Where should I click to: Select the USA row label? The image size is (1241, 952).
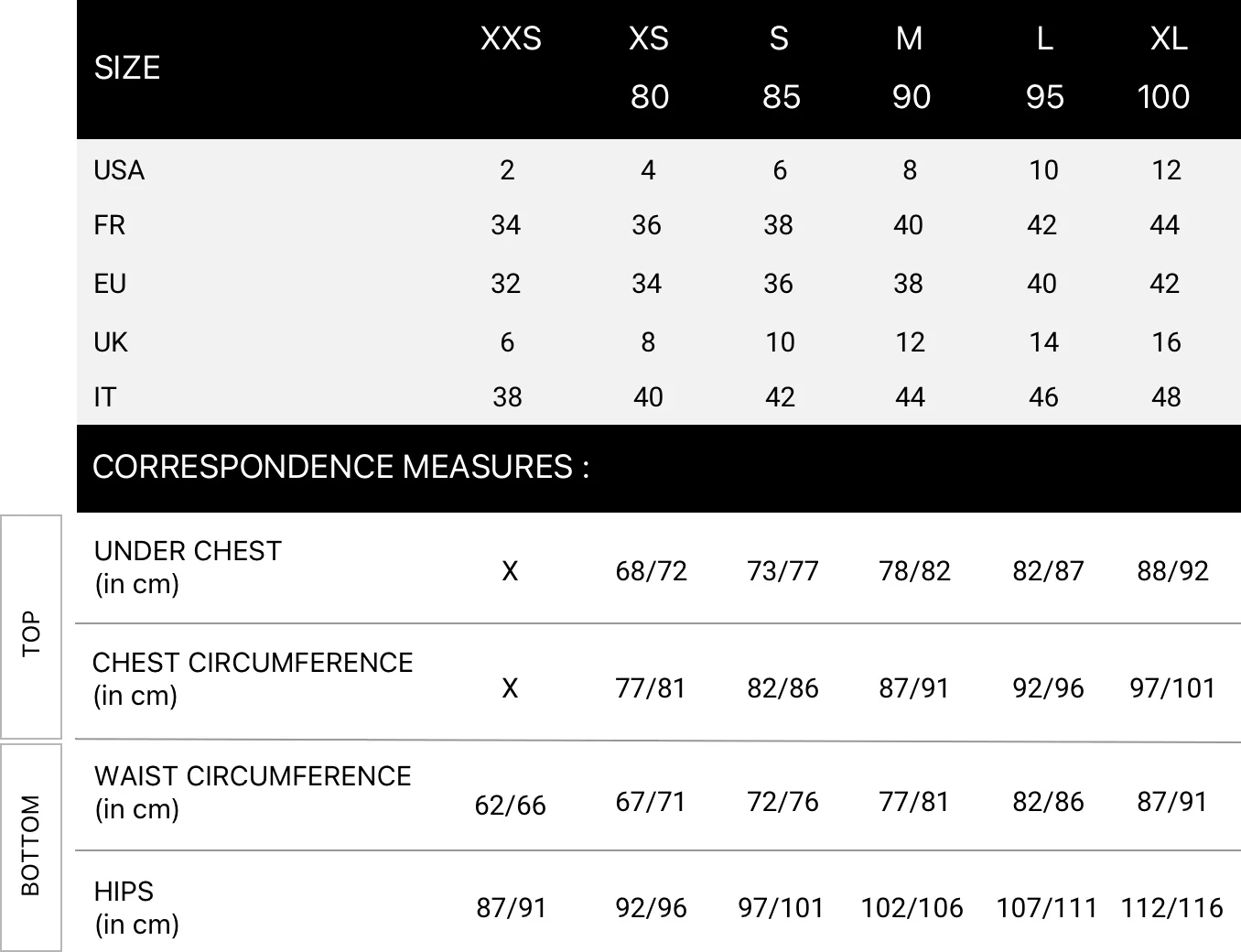[x=119, y=170]
